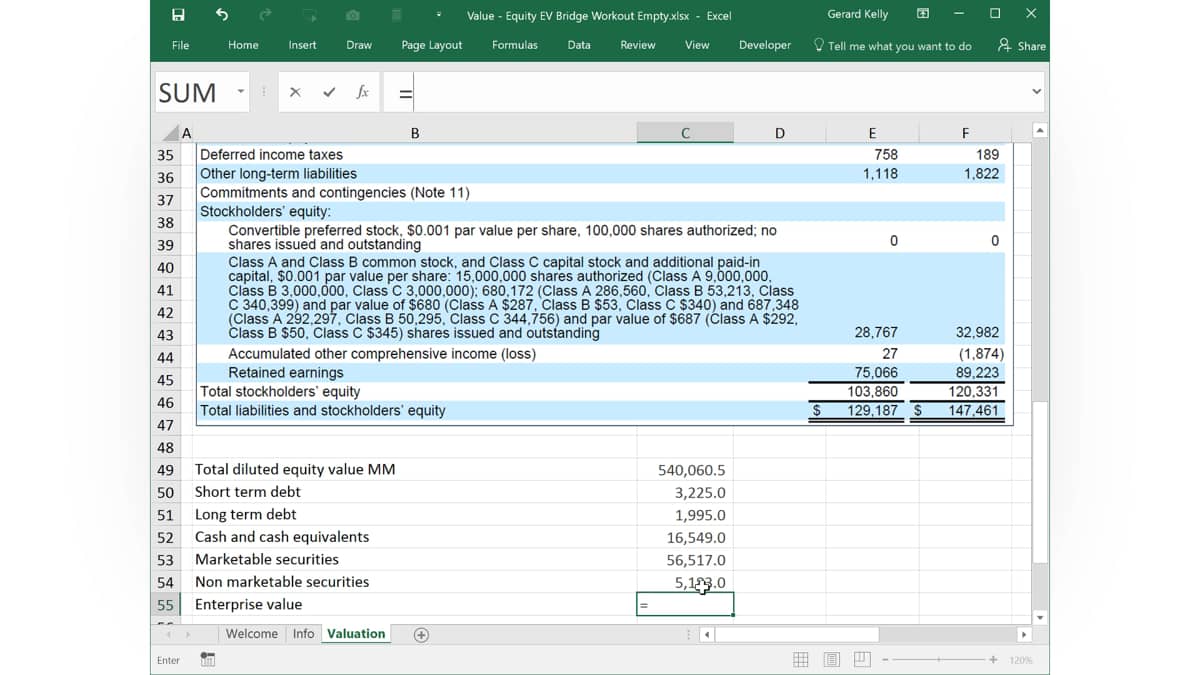Image resolution: width=1200 pixels, height=675 pixels.
Task: Click cell with 540,060.5 equity value
Action: (685, 470)
